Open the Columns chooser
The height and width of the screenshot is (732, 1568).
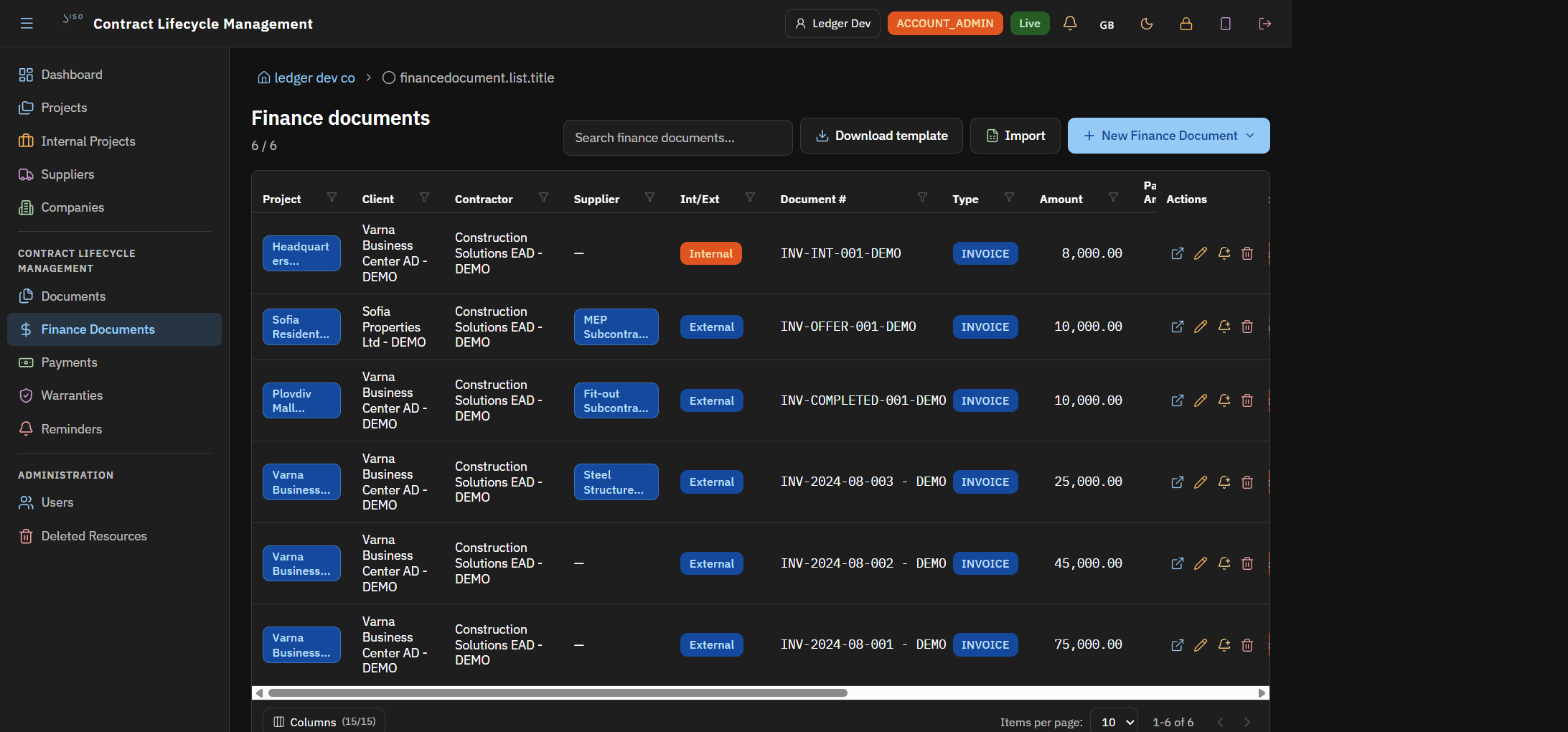(x=324, y=721)
